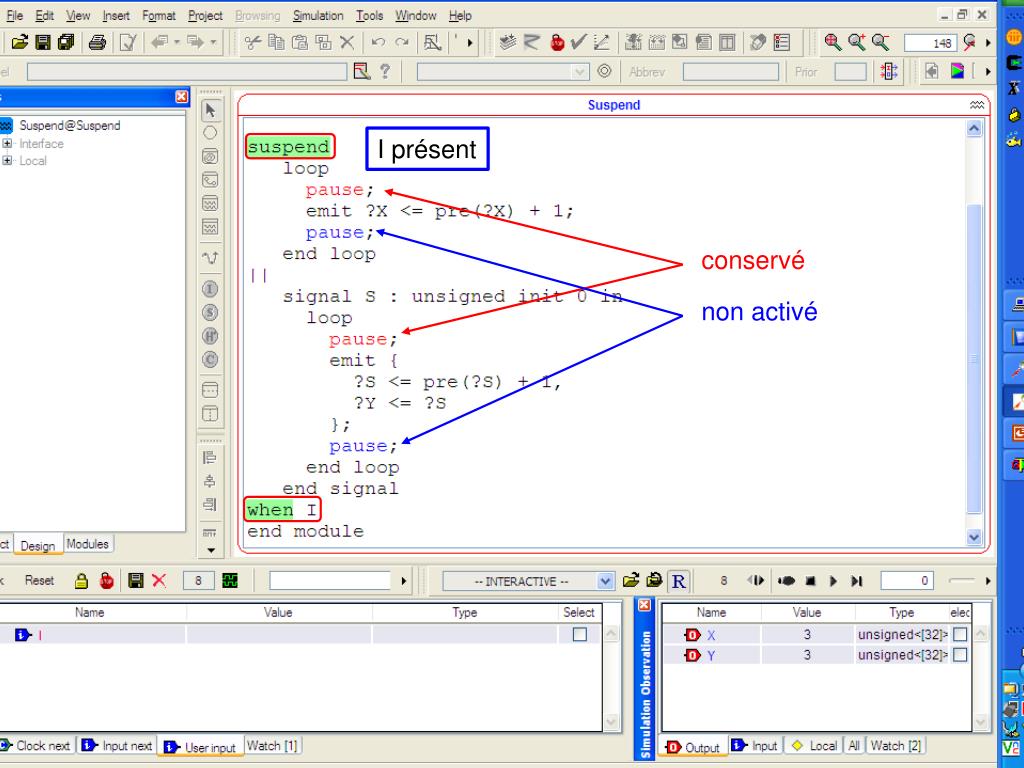The image size is (1024, 768).
Task: Open the INTERACTIVE mode dropdown
Action: (605, 581)
